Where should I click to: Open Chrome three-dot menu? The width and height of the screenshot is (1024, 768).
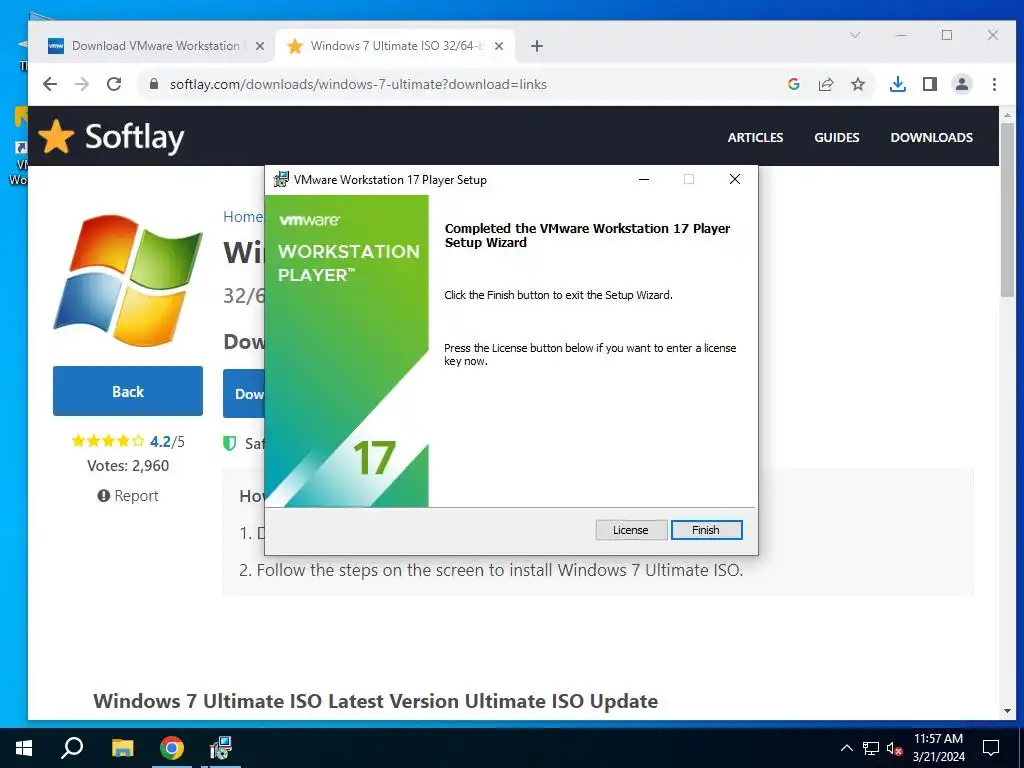[994, 84]
